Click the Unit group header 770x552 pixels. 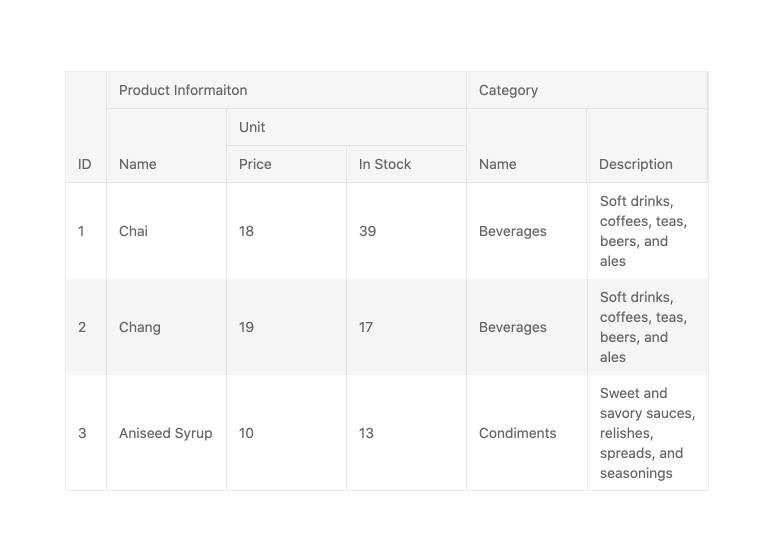[252, 127]
